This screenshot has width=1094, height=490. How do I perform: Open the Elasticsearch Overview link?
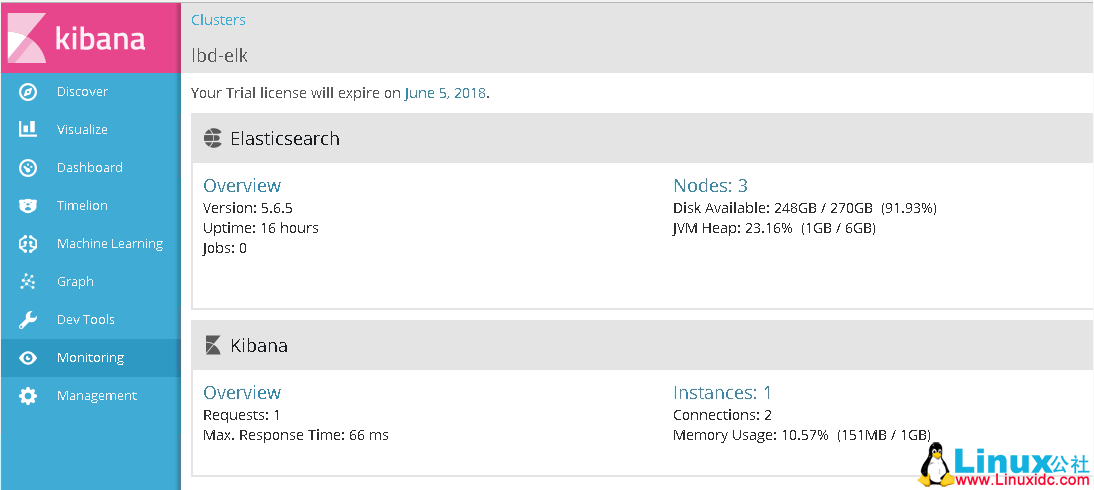click(242, 185)
